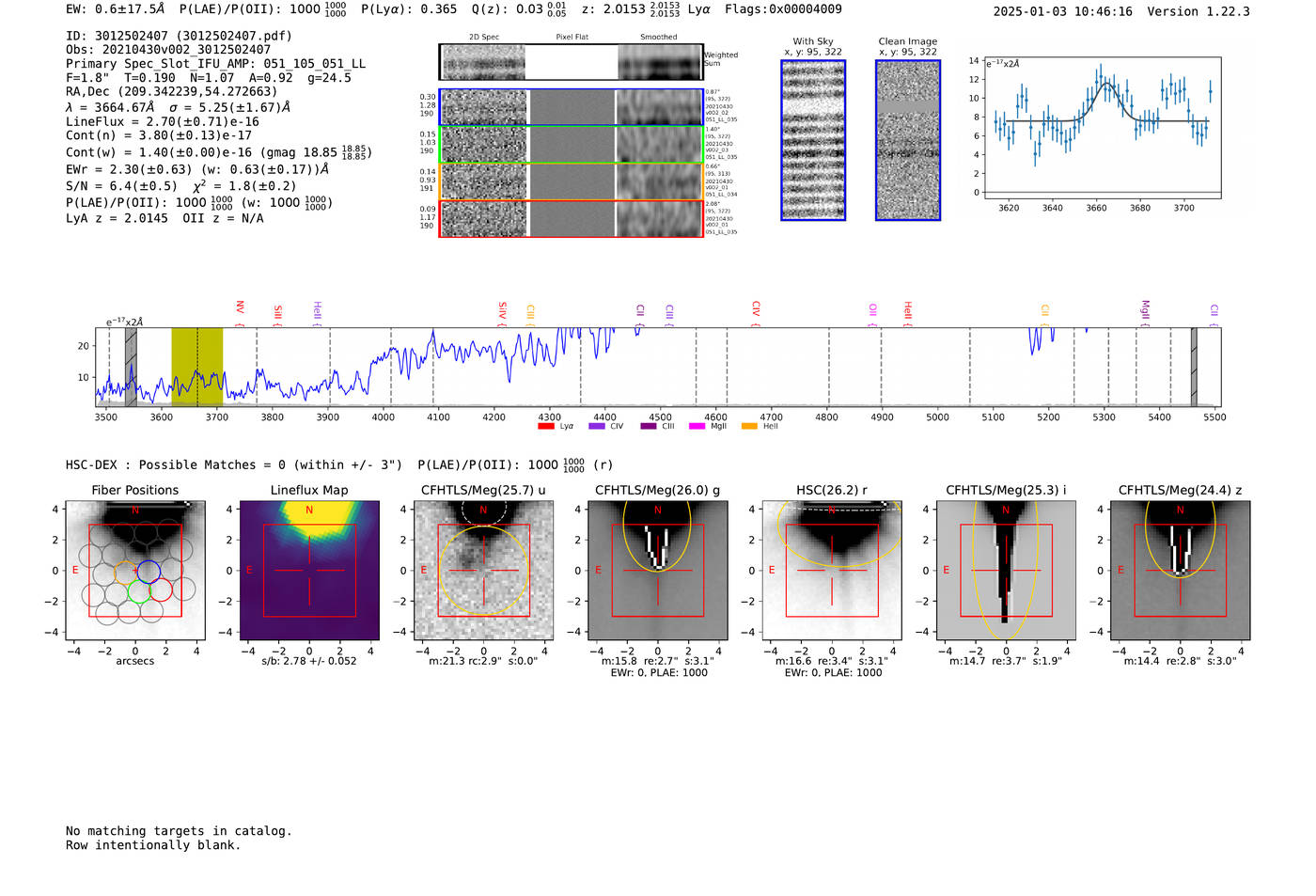Click the Primary Spec_Slot_IFU_AMP: 051_105_051_LL line
Screen dimensions: 1316x896
[216, 64]
